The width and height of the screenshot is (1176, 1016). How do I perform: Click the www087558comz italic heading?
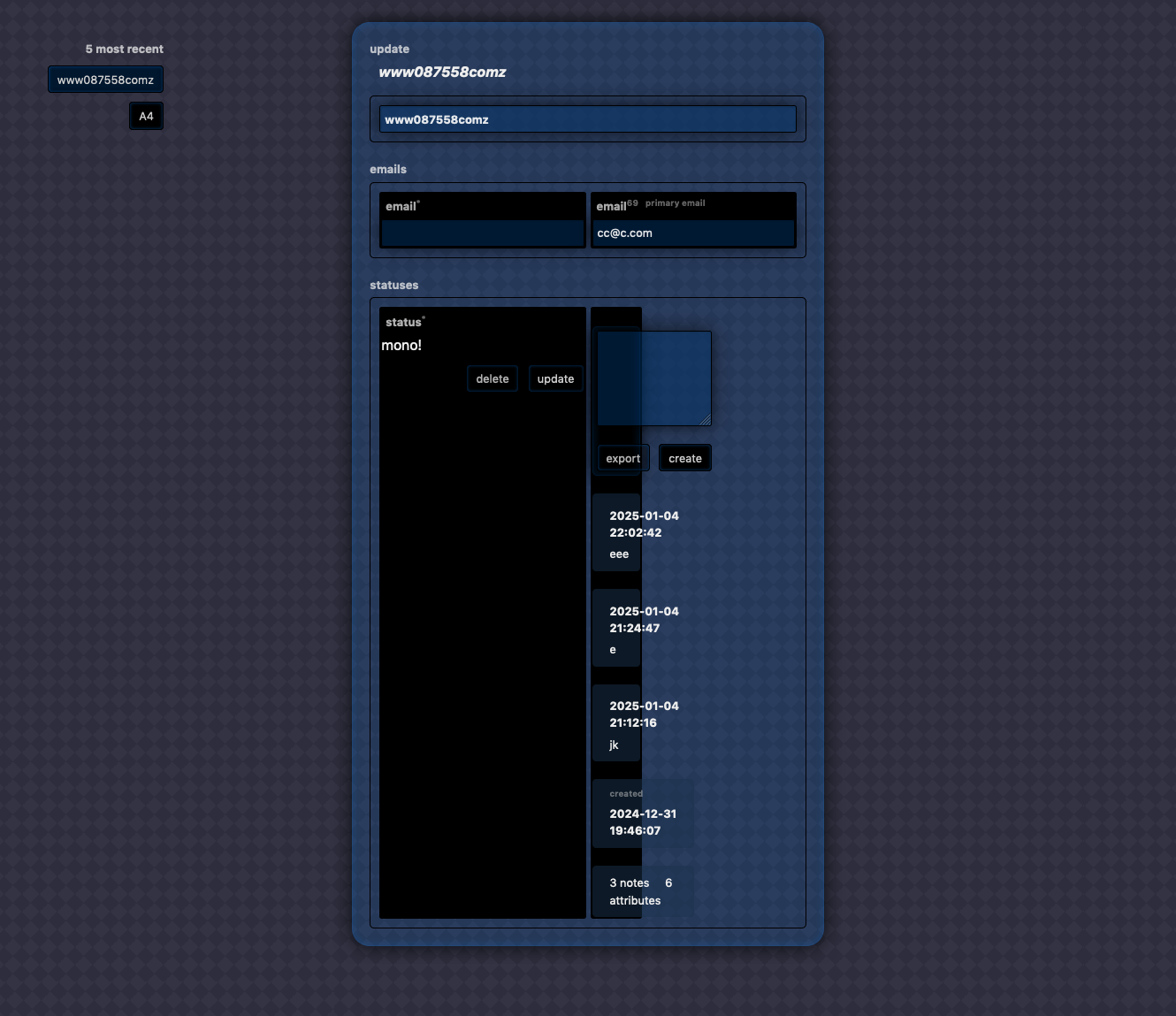[442, 73]
